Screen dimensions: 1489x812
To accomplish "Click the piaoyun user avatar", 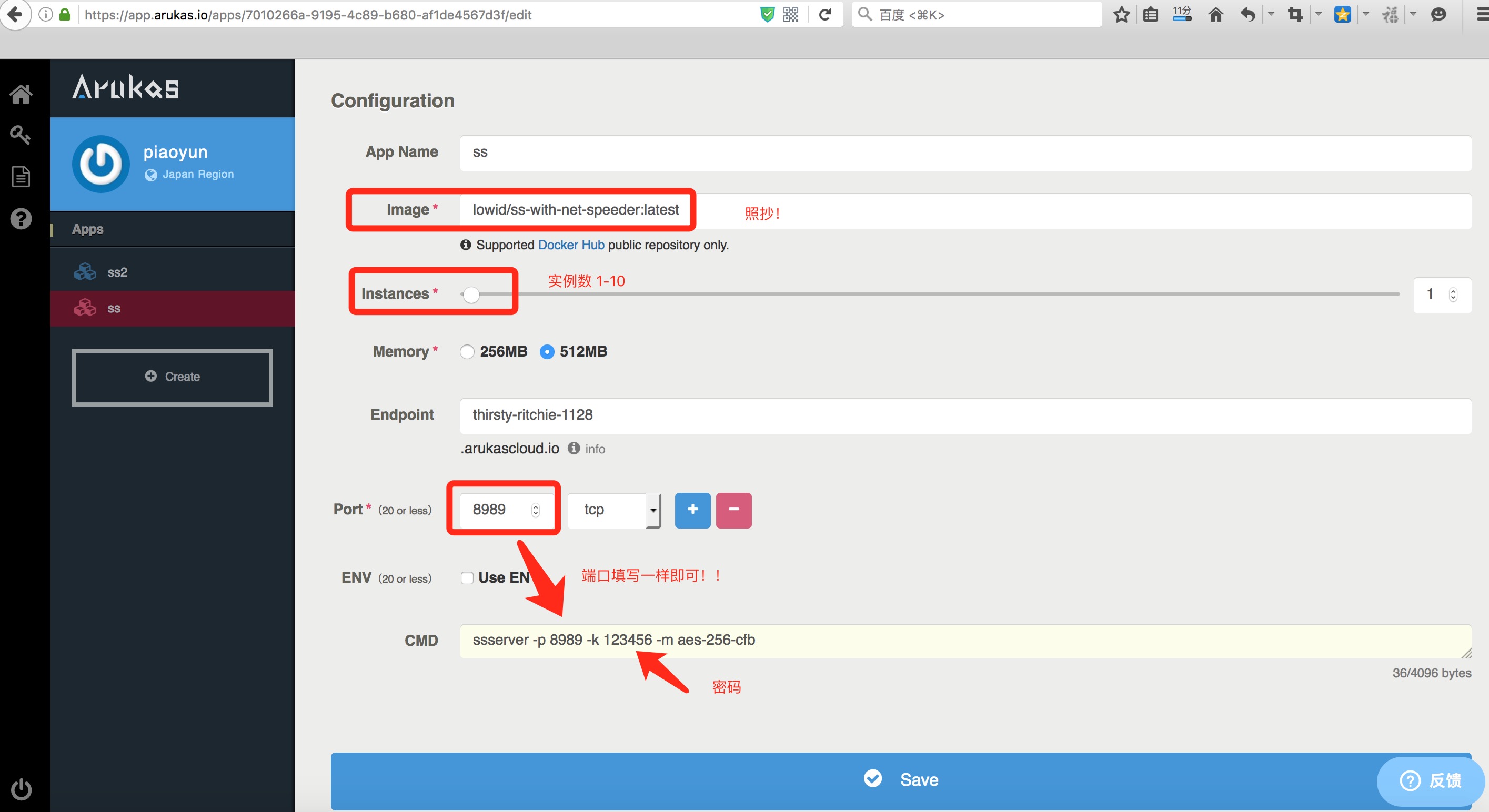I will click(100, 164).
